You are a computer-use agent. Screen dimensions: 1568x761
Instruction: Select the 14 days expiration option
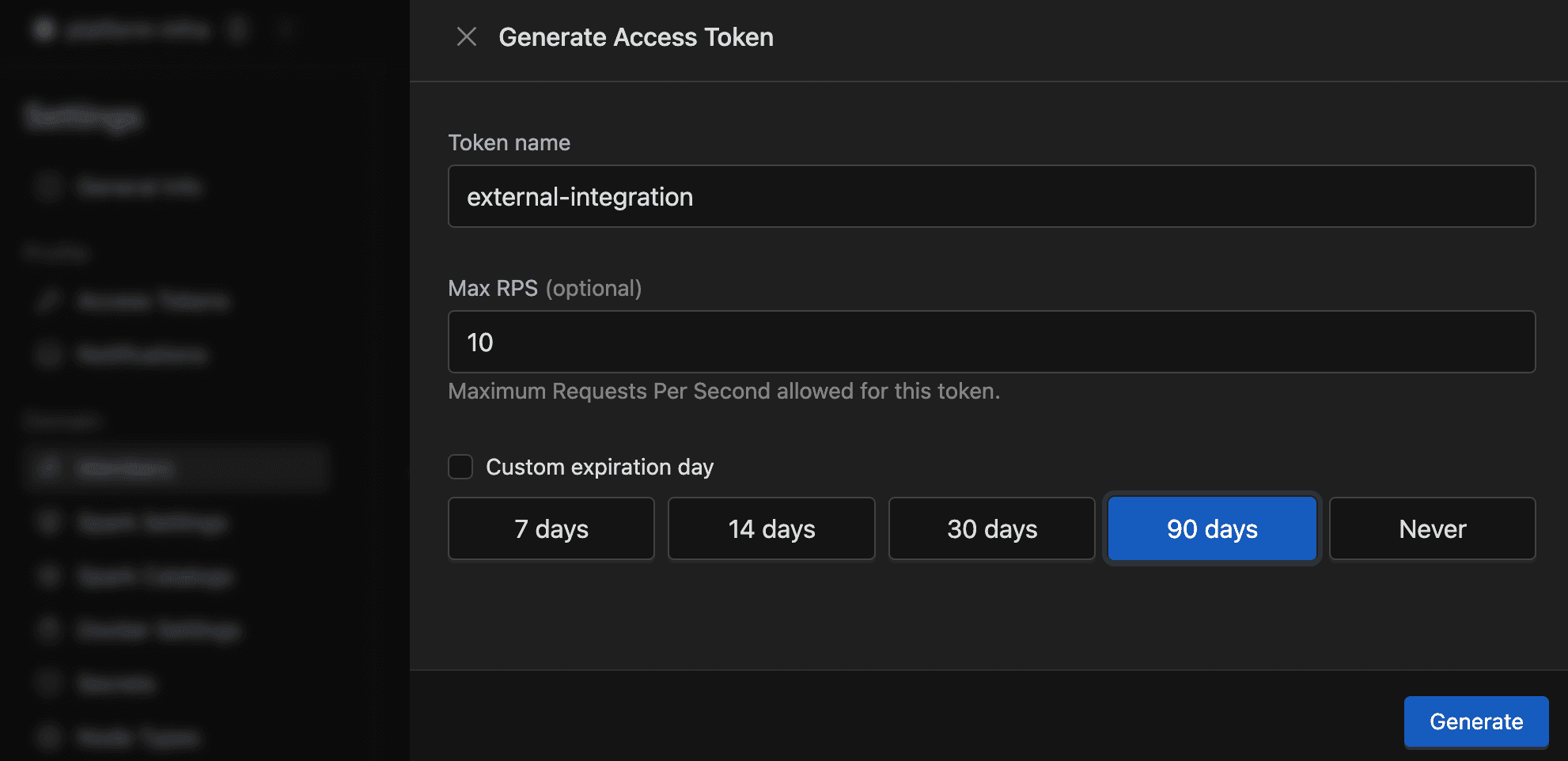(x=771, y=528)
